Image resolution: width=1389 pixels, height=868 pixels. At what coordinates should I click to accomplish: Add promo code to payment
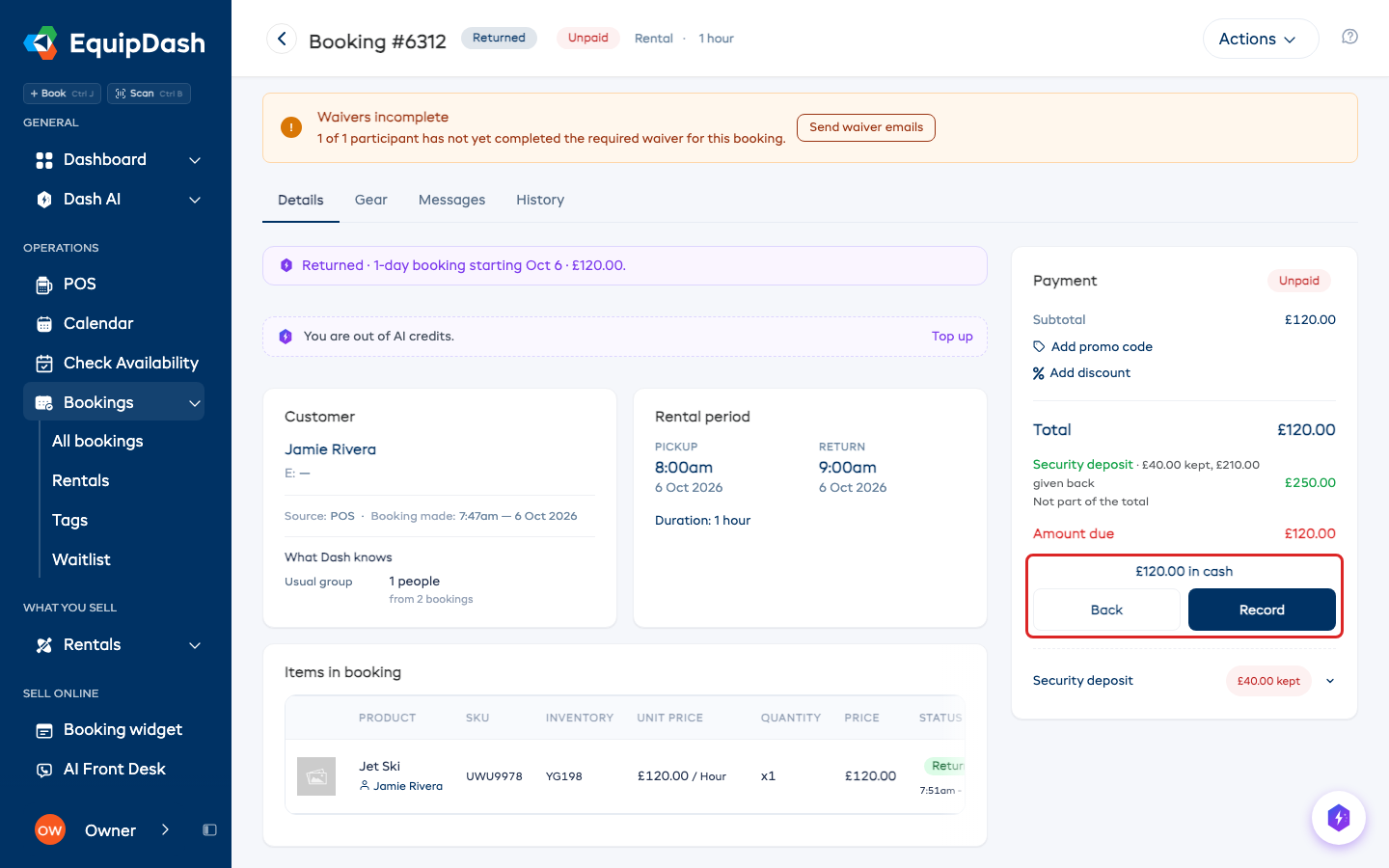coord(1093,347)
